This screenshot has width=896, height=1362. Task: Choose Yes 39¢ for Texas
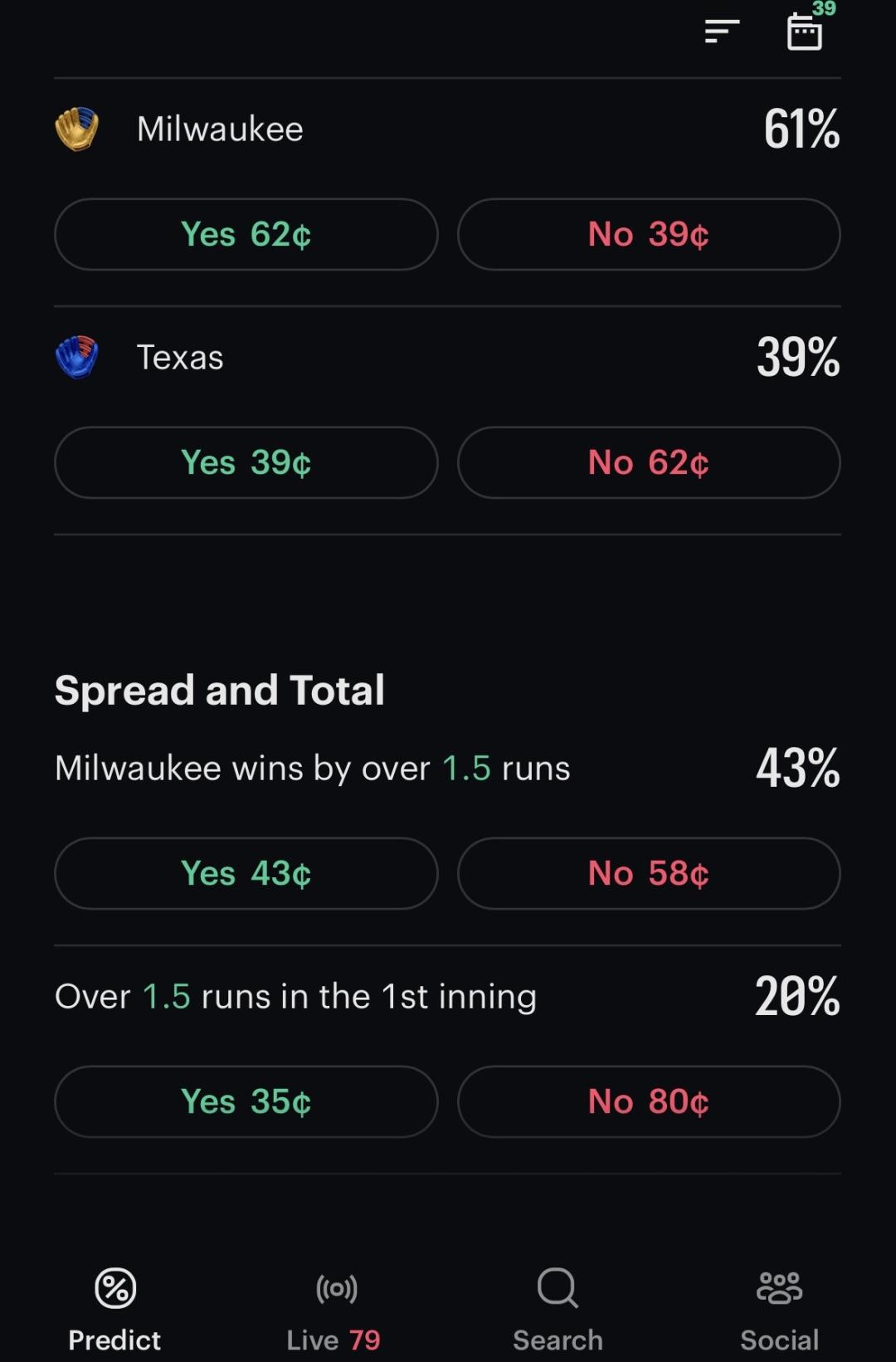246,462
